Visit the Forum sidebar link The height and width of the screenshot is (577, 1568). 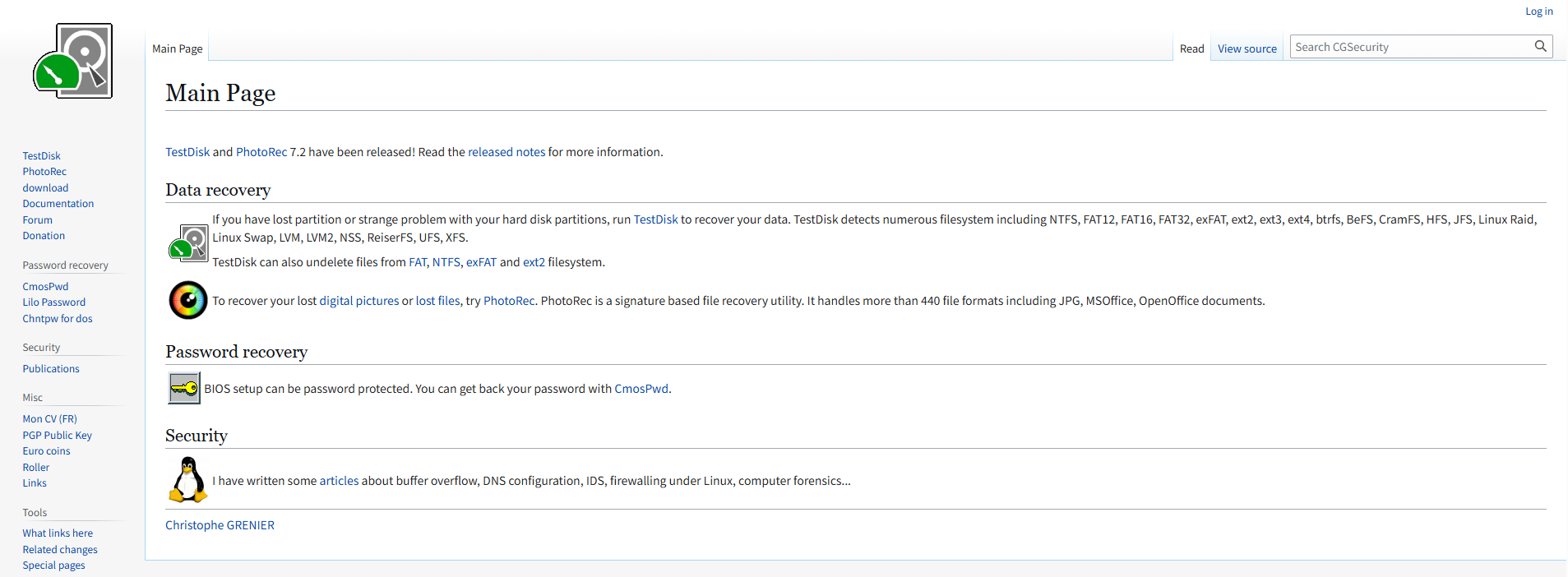click(x=37, y=219)
